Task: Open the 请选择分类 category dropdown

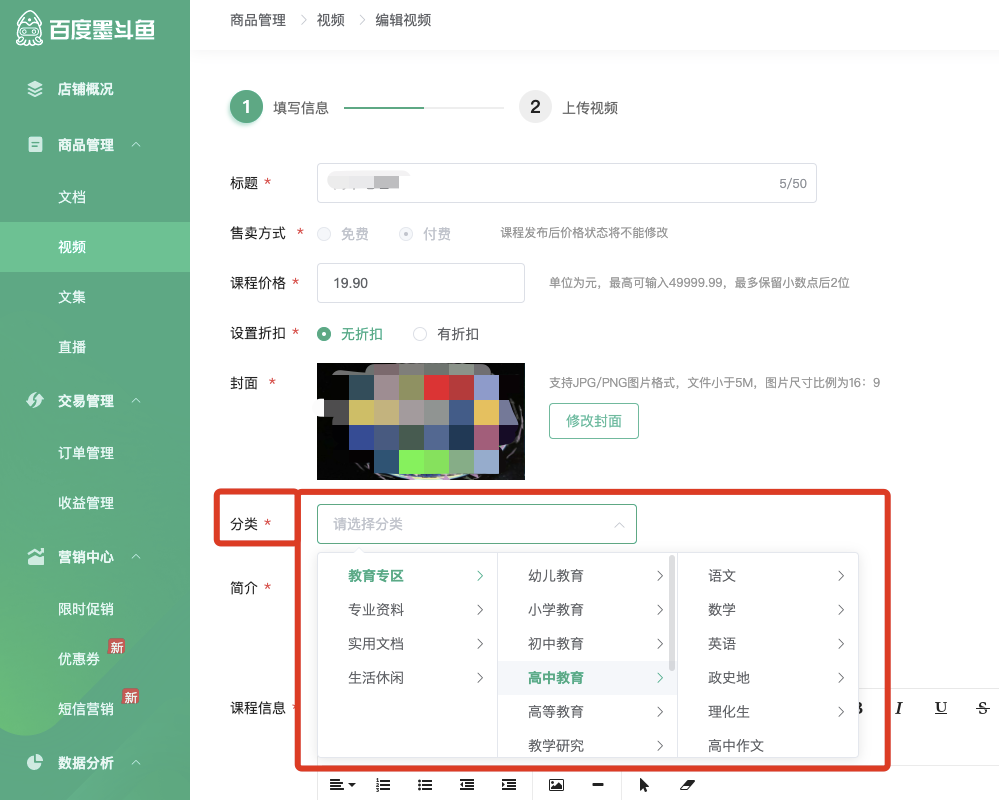Action: click(x=477, y=523)
